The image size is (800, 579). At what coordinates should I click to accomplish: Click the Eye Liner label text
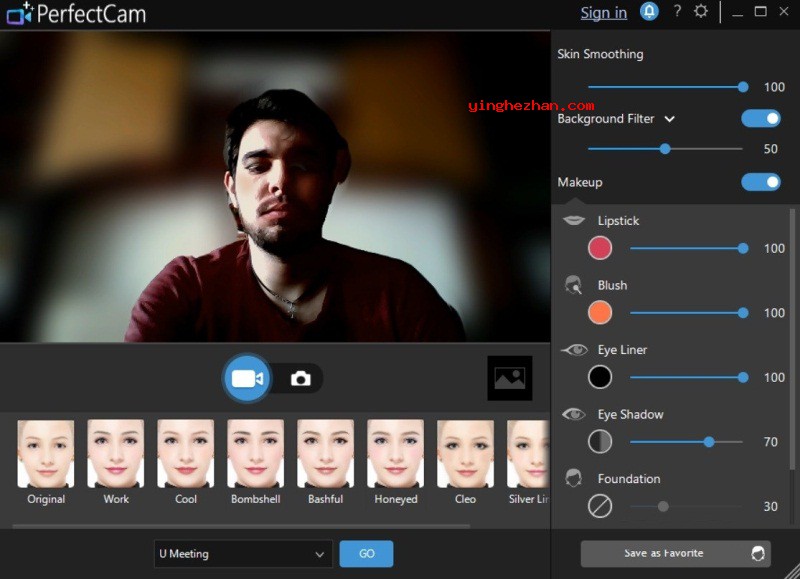(x=622, y=350)
